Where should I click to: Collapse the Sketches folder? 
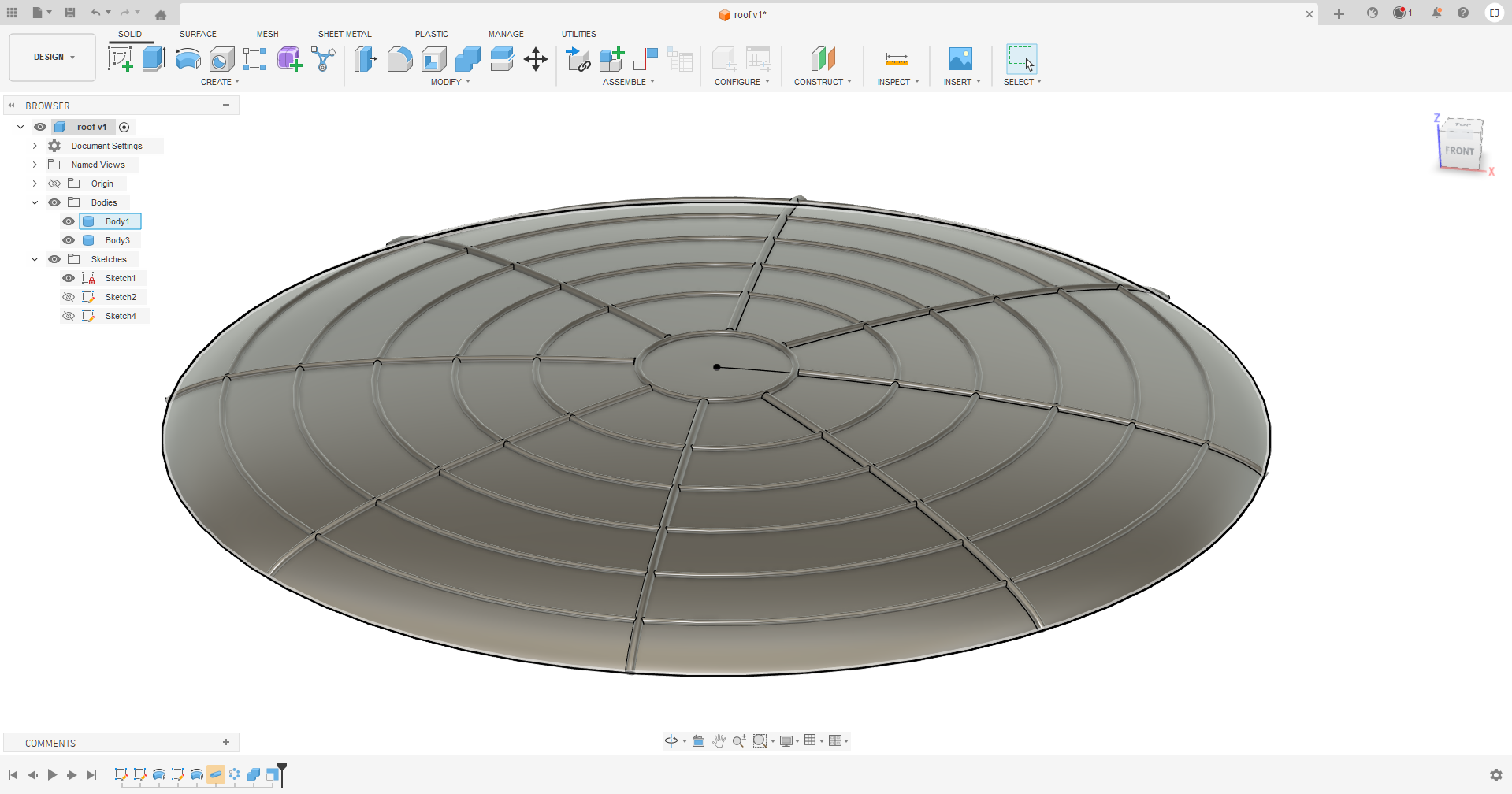click(35, 259)
